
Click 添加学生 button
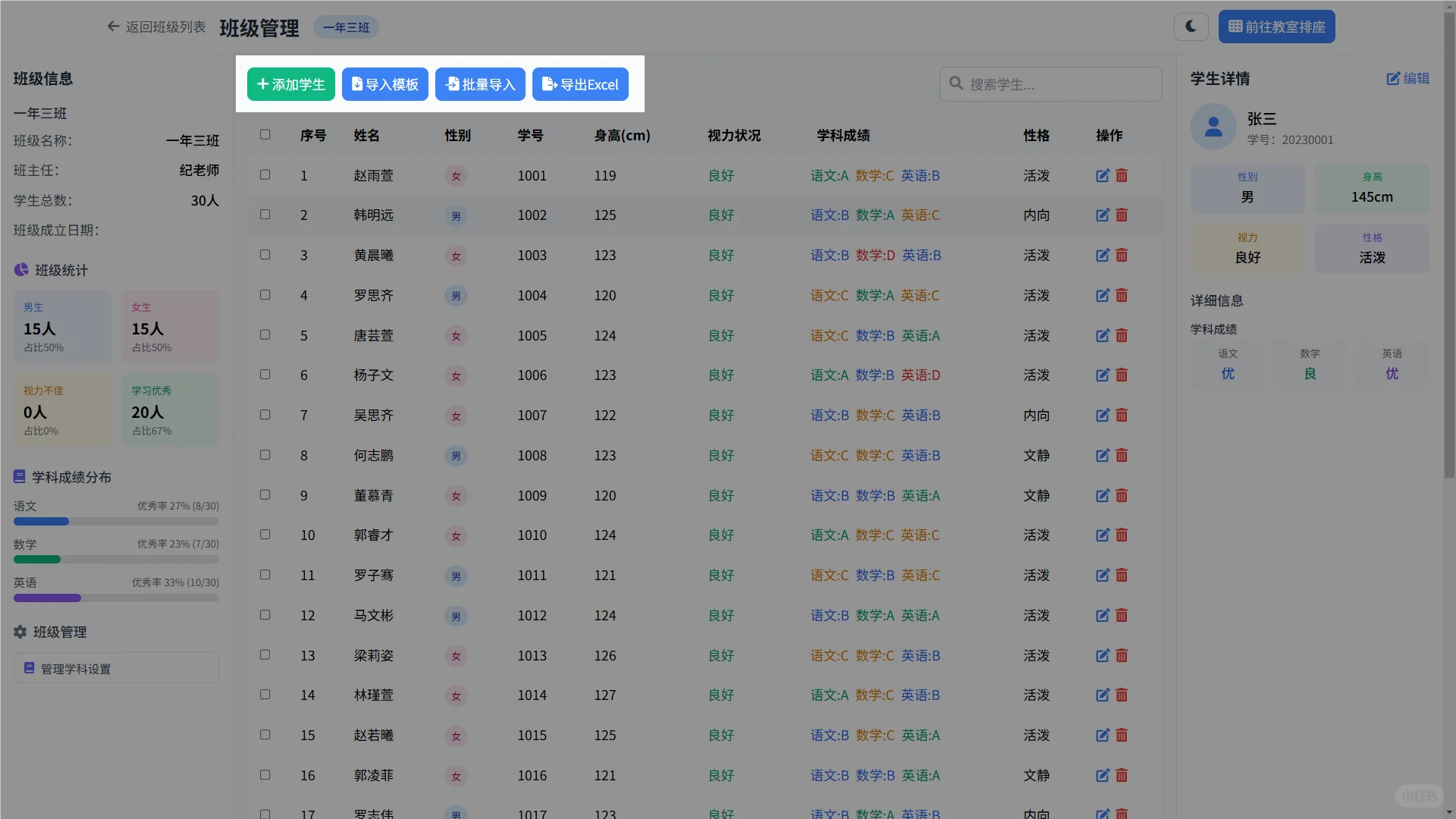[291, 84]
